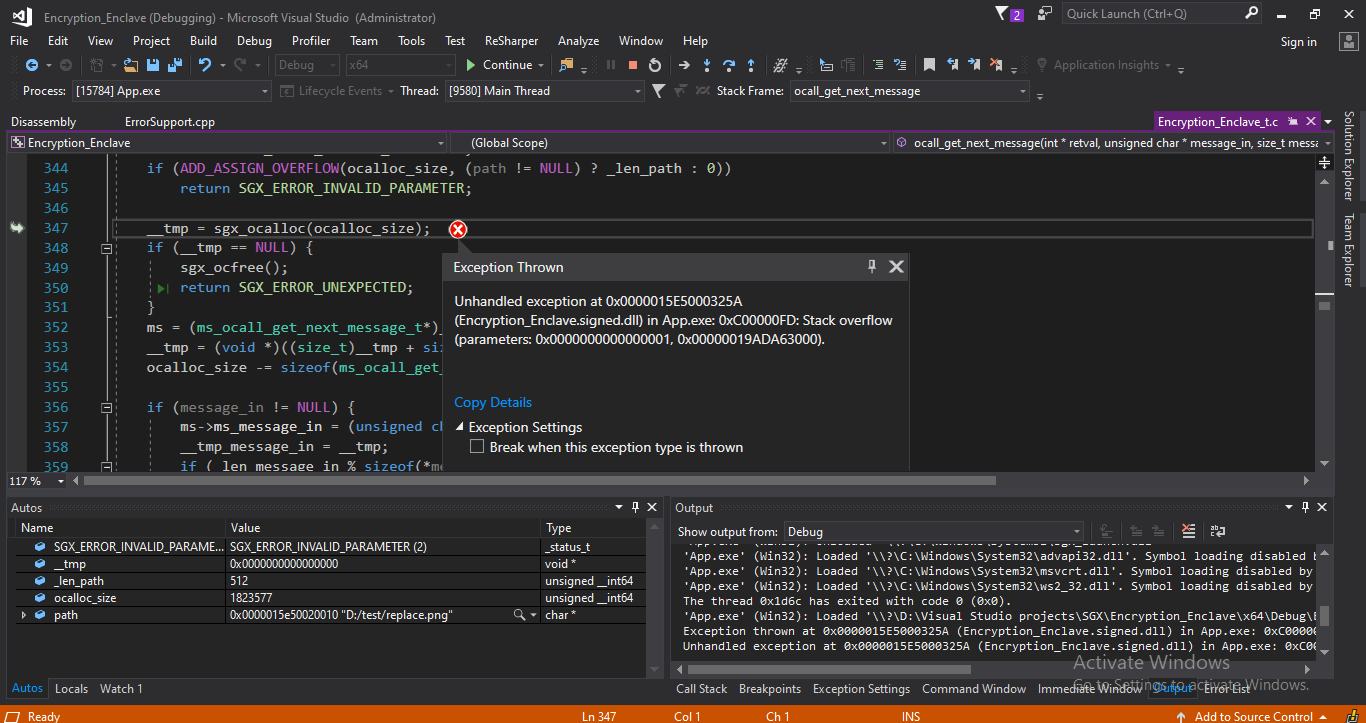Uncheck Break when this exception type is thrown
The width and height of the screenshot is (1366, 723).
477,447
